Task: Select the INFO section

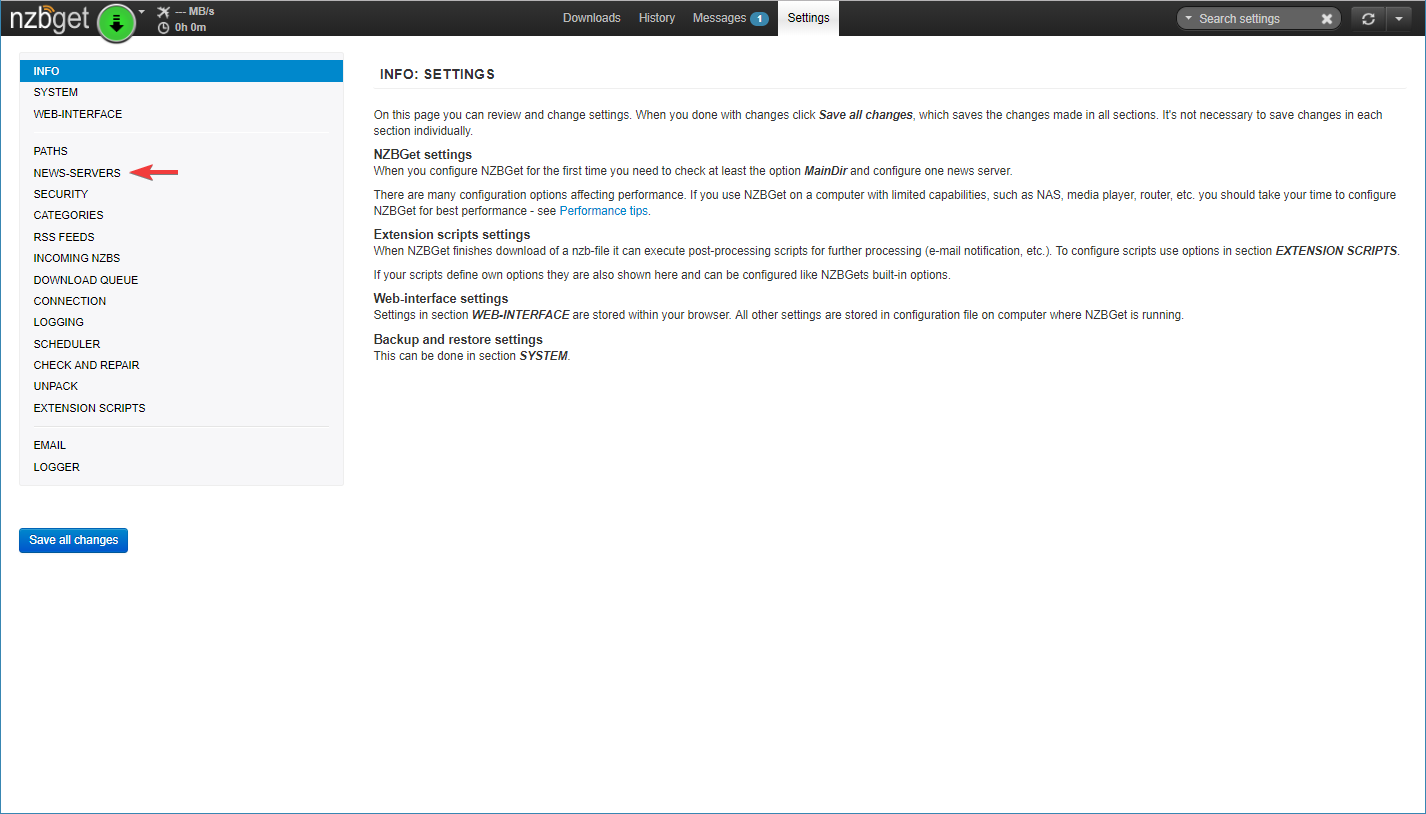Action: pyautogui.click(x=181, y=71)
